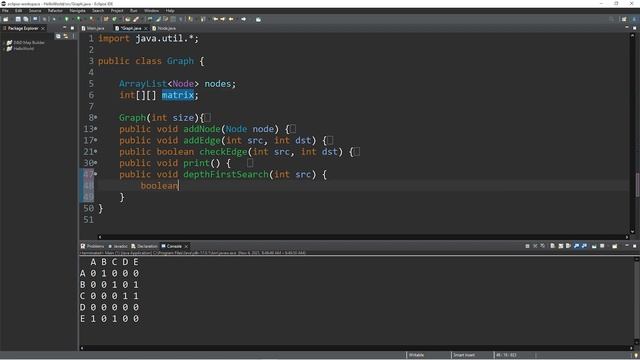Click the New wizard toolbar icon

coord(6,19)
